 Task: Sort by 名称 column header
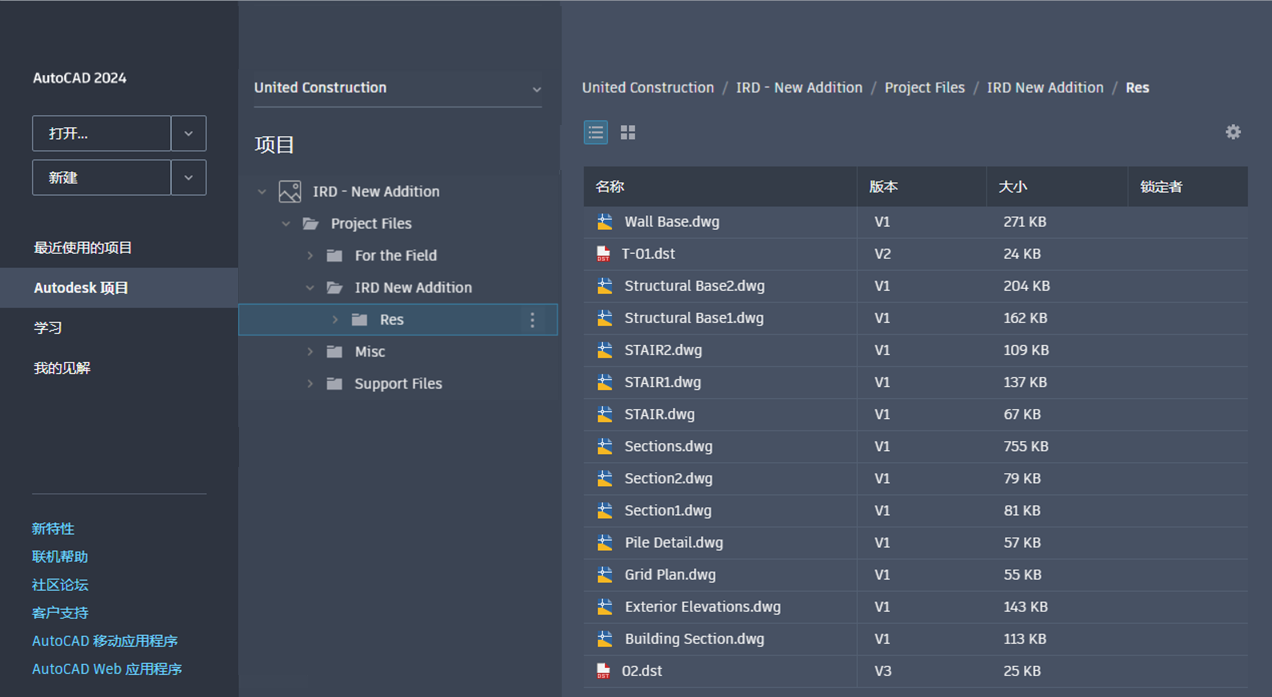coord(720,187)
